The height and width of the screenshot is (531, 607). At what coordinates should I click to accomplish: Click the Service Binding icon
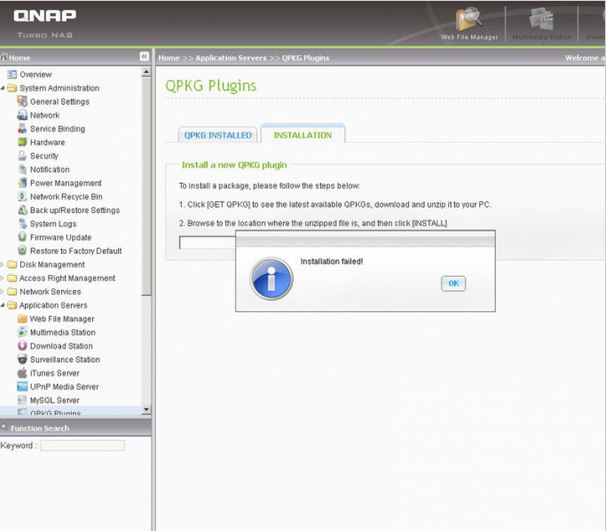point(22,128)
